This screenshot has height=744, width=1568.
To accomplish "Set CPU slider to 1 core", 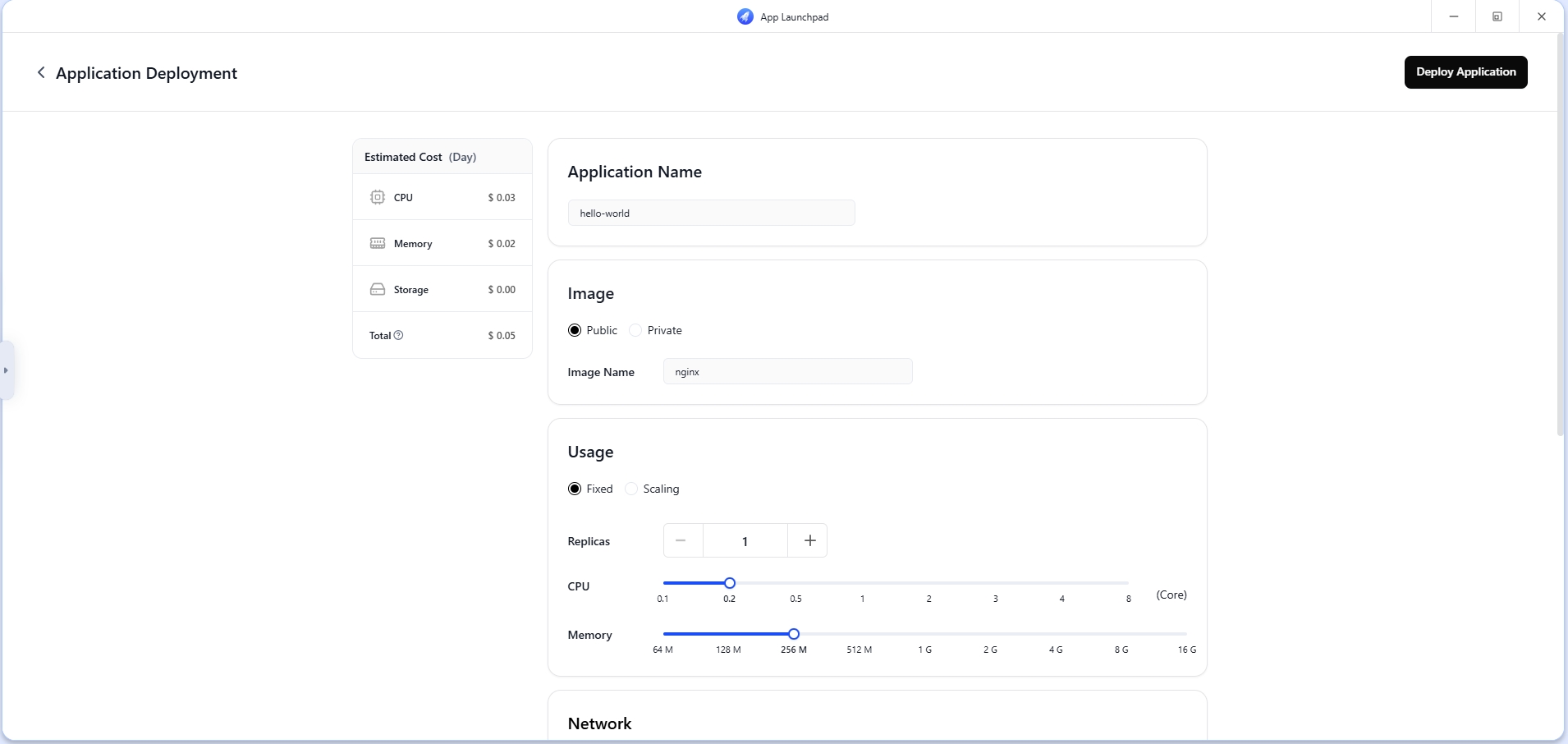I will click(x=862, y=583).
